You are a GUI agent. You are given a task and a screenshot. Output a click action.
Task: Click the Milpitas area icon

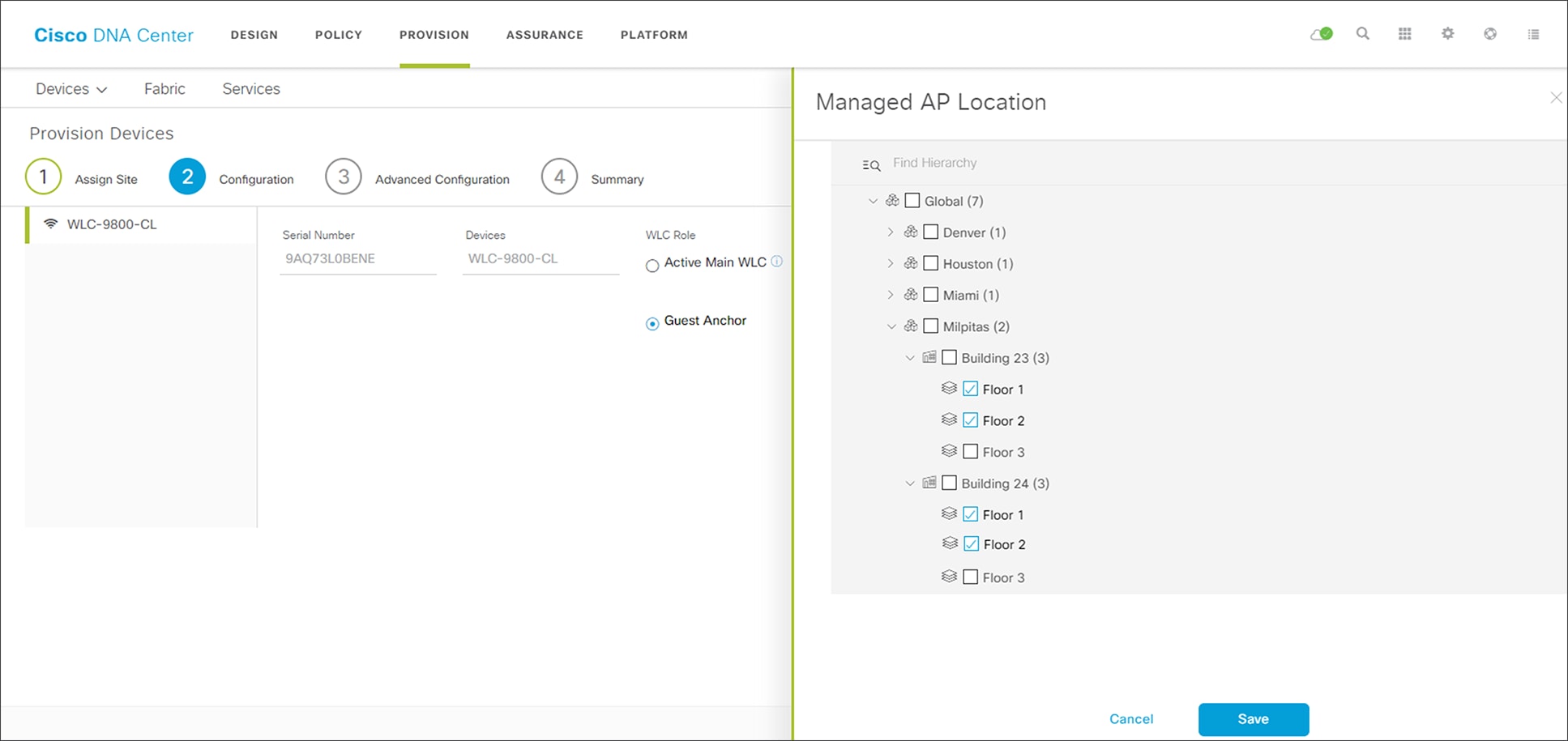pyautogui.click(x=911, y=326)
